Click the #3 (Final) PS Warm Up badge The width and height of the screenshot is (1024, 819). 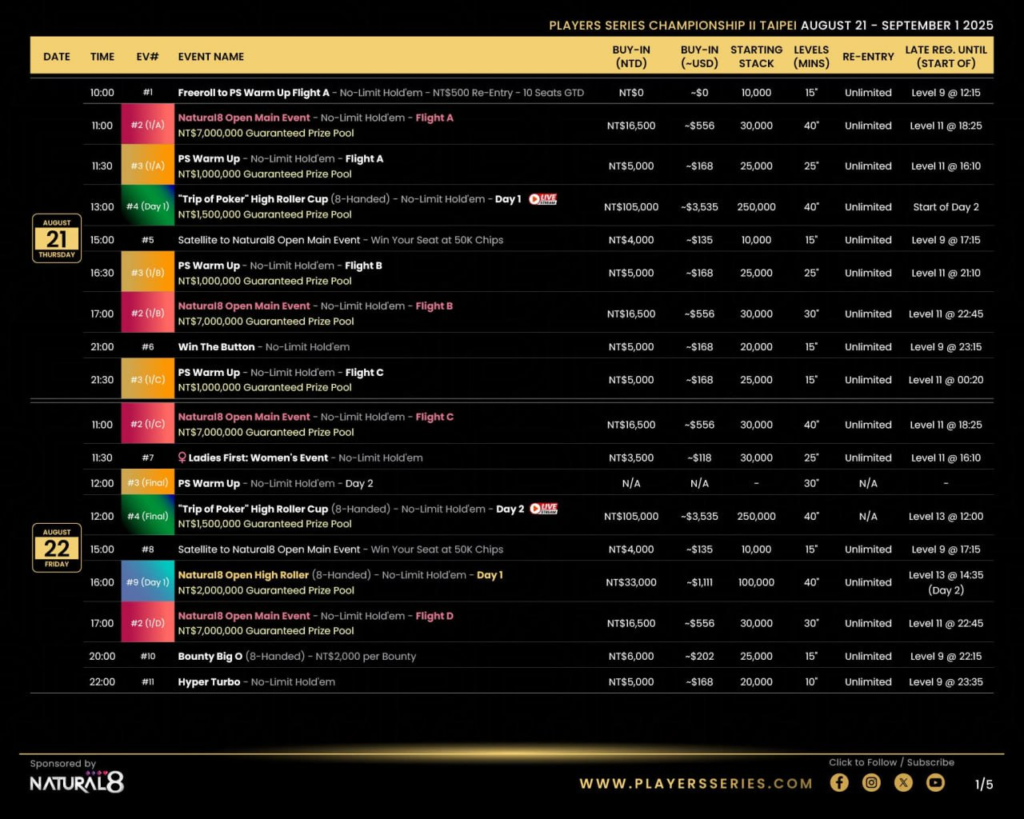(x=148, y=482)
